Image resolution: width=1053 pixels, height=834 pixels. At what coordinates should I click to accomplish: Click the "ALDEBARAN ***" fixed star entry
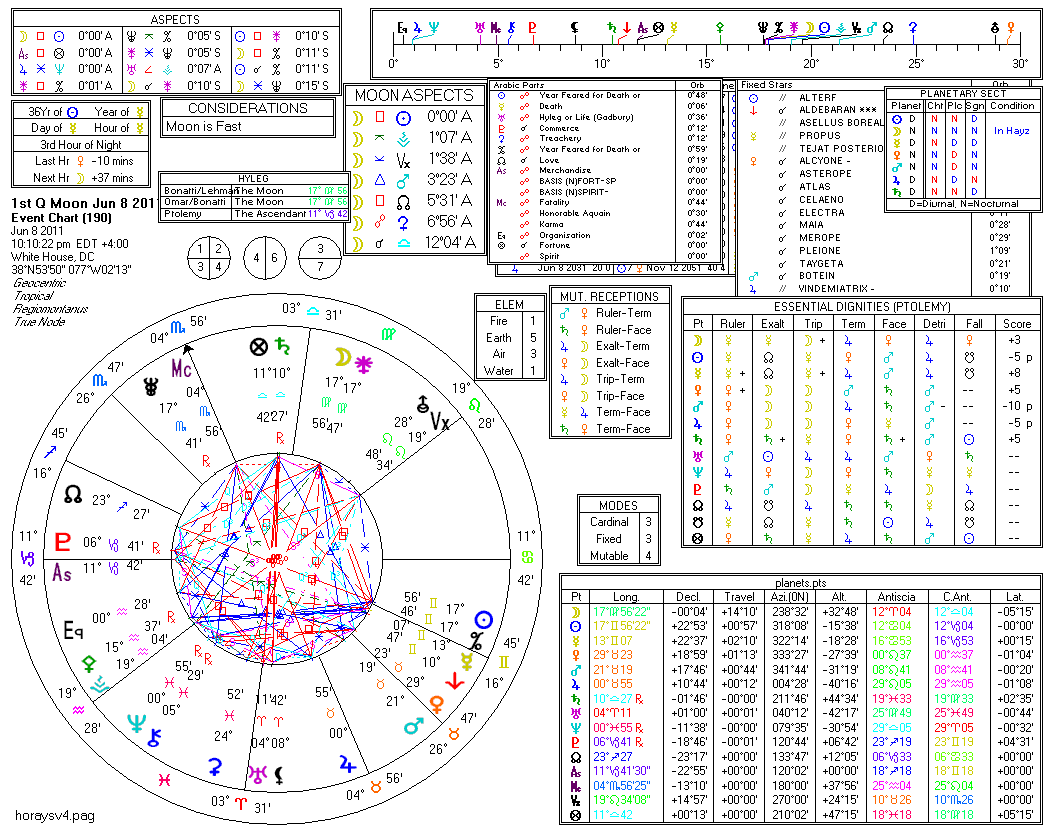[837, 109]
